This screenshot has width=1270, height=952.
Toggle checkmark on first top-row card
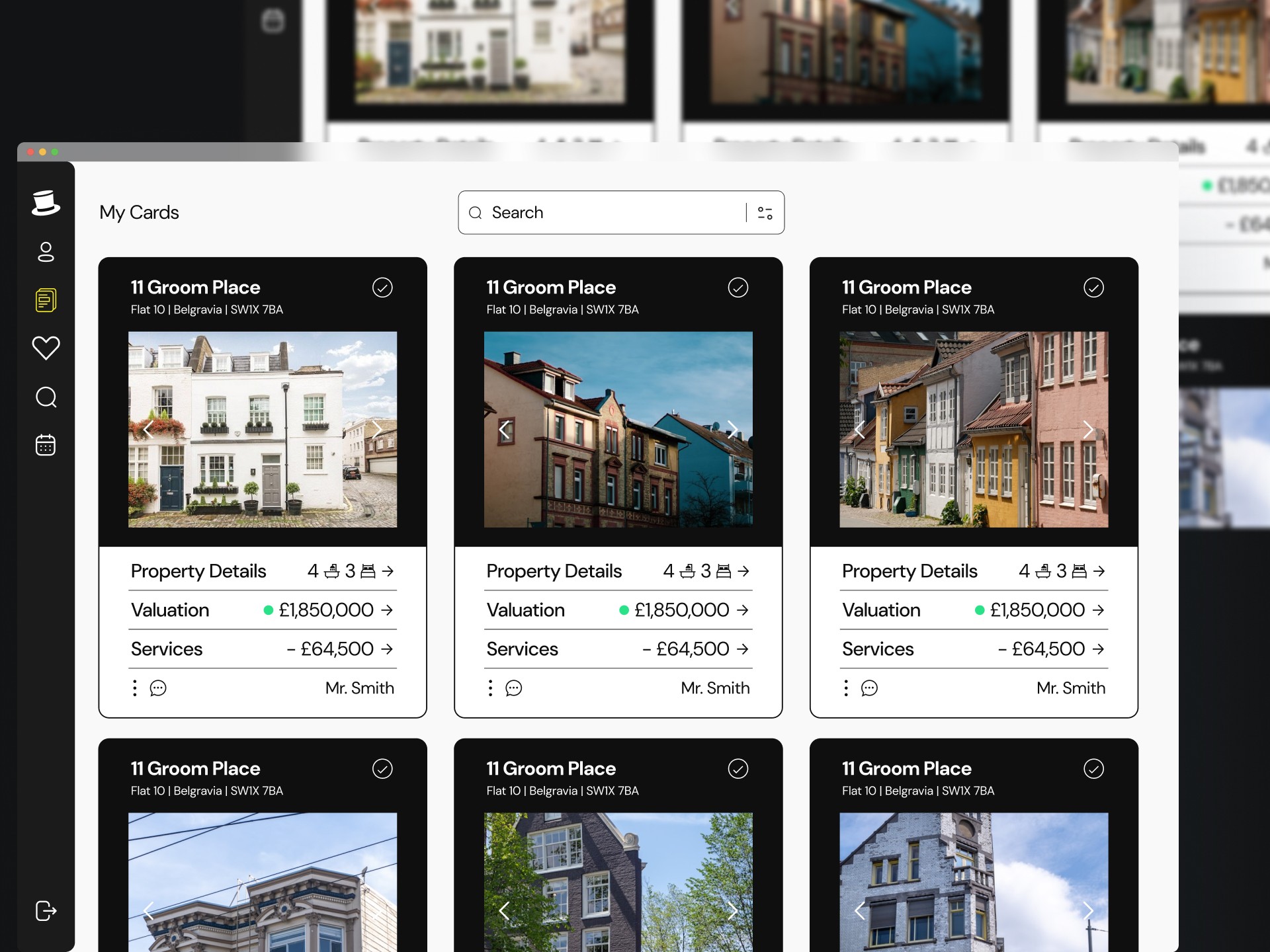point(382,288)
